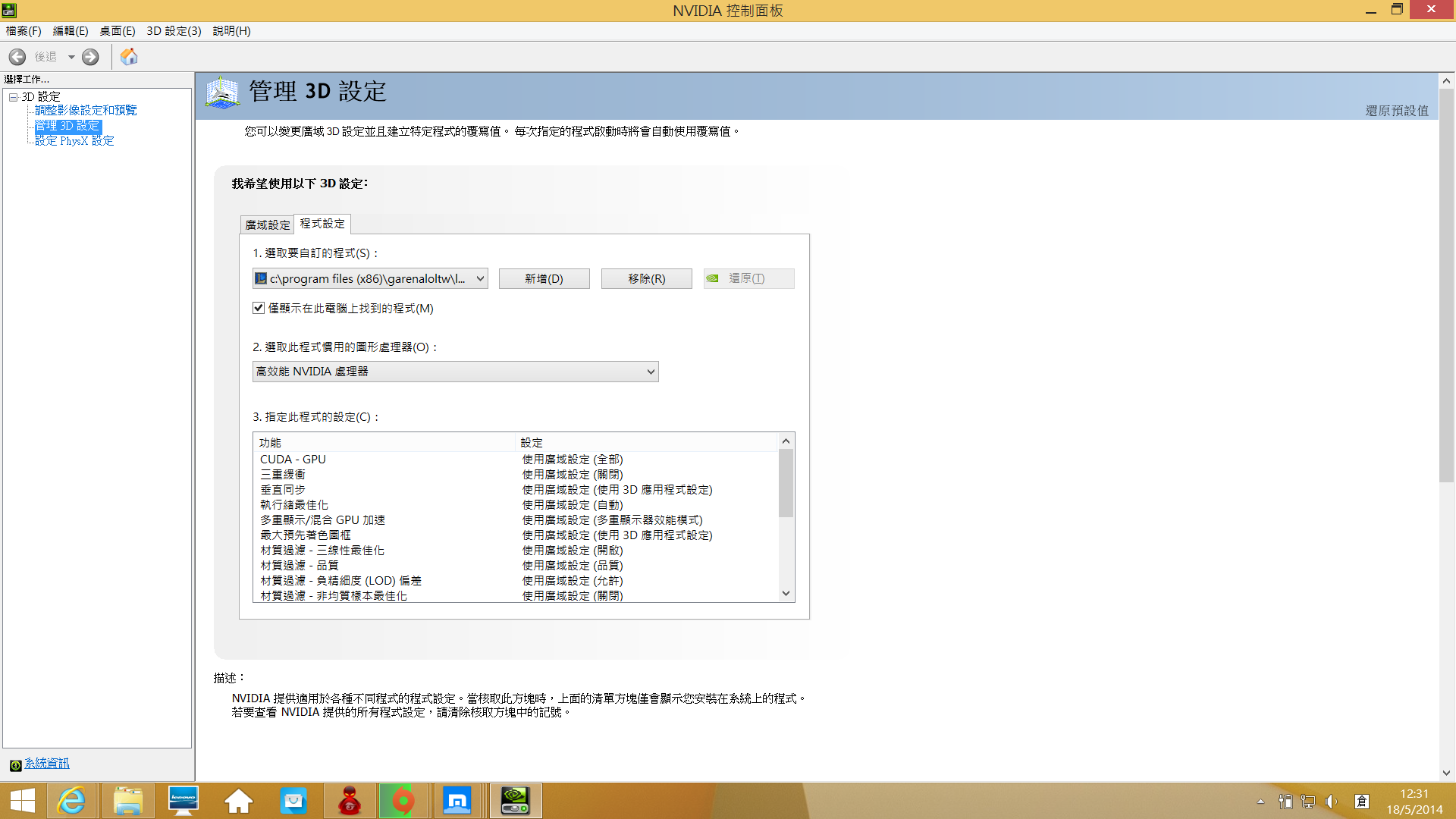Screen dimensions: 1456x819
Task: Open the red character taskbar icon
Action: [x=350, y=801]
